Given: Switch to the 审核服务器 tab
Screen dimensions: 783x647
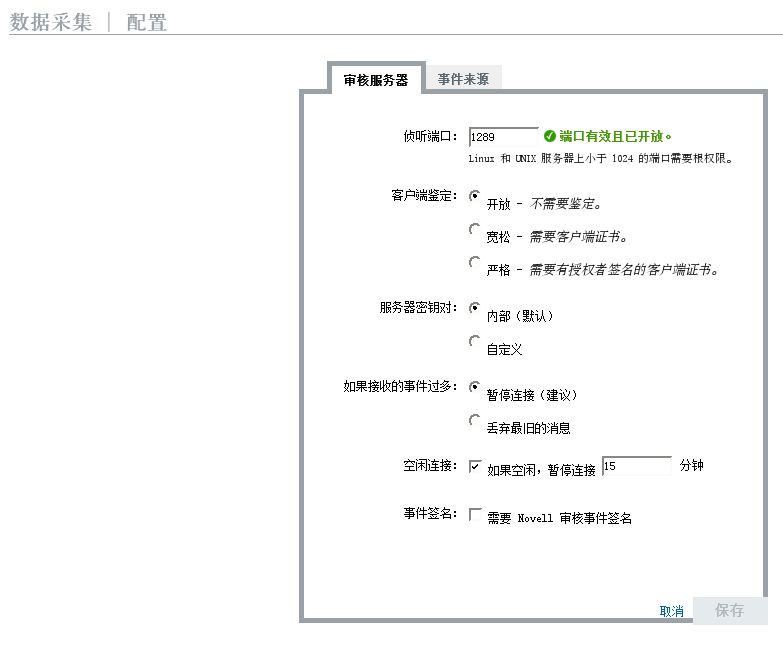Looking at the screenshot, I should point(376,80).
